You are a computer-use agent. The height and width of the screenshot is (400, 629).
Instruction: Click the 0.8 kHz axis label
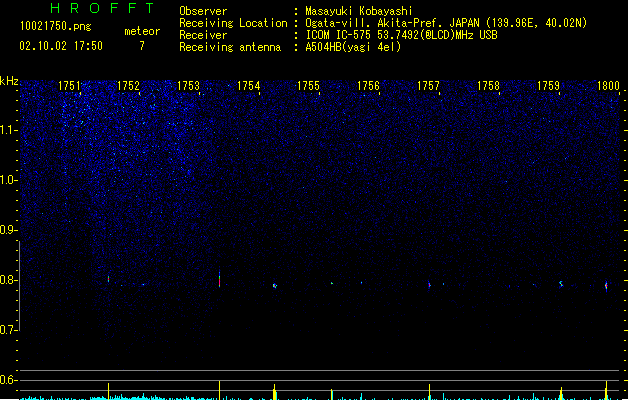[8, 280]
